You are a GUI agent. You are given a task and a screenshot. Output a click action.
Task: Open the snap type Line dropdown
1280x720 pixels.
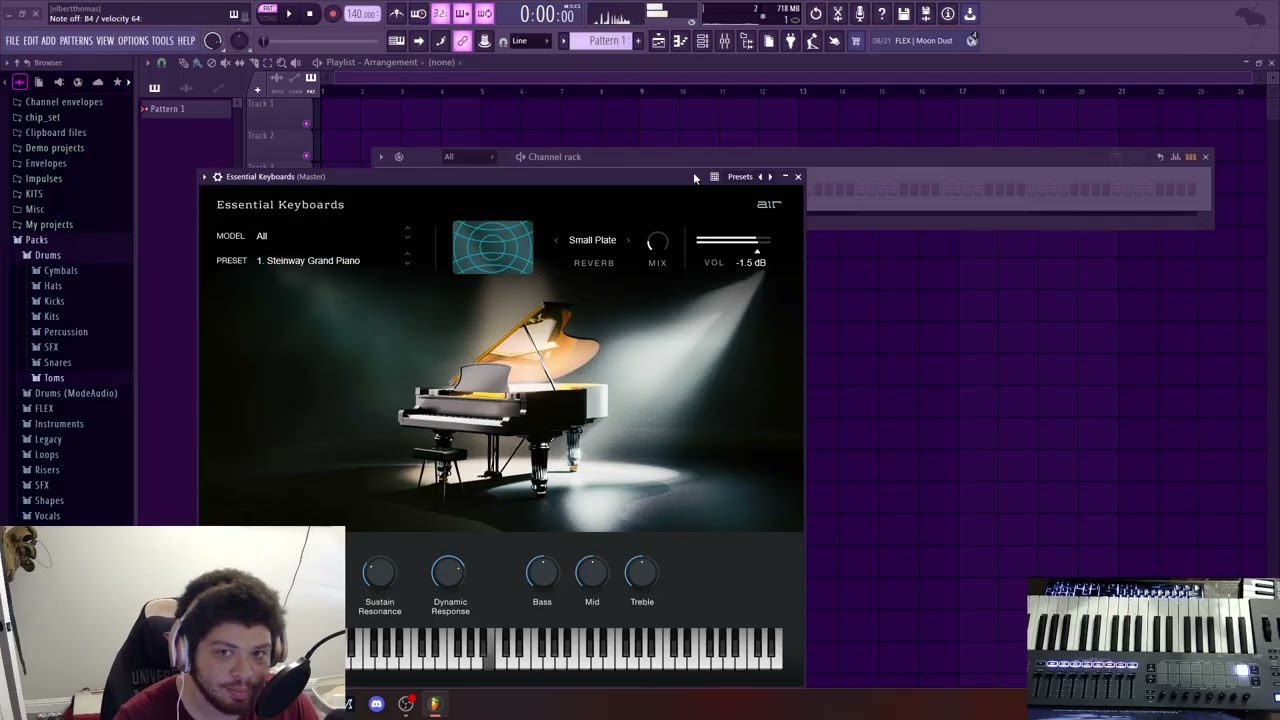(x=531, y=41)
